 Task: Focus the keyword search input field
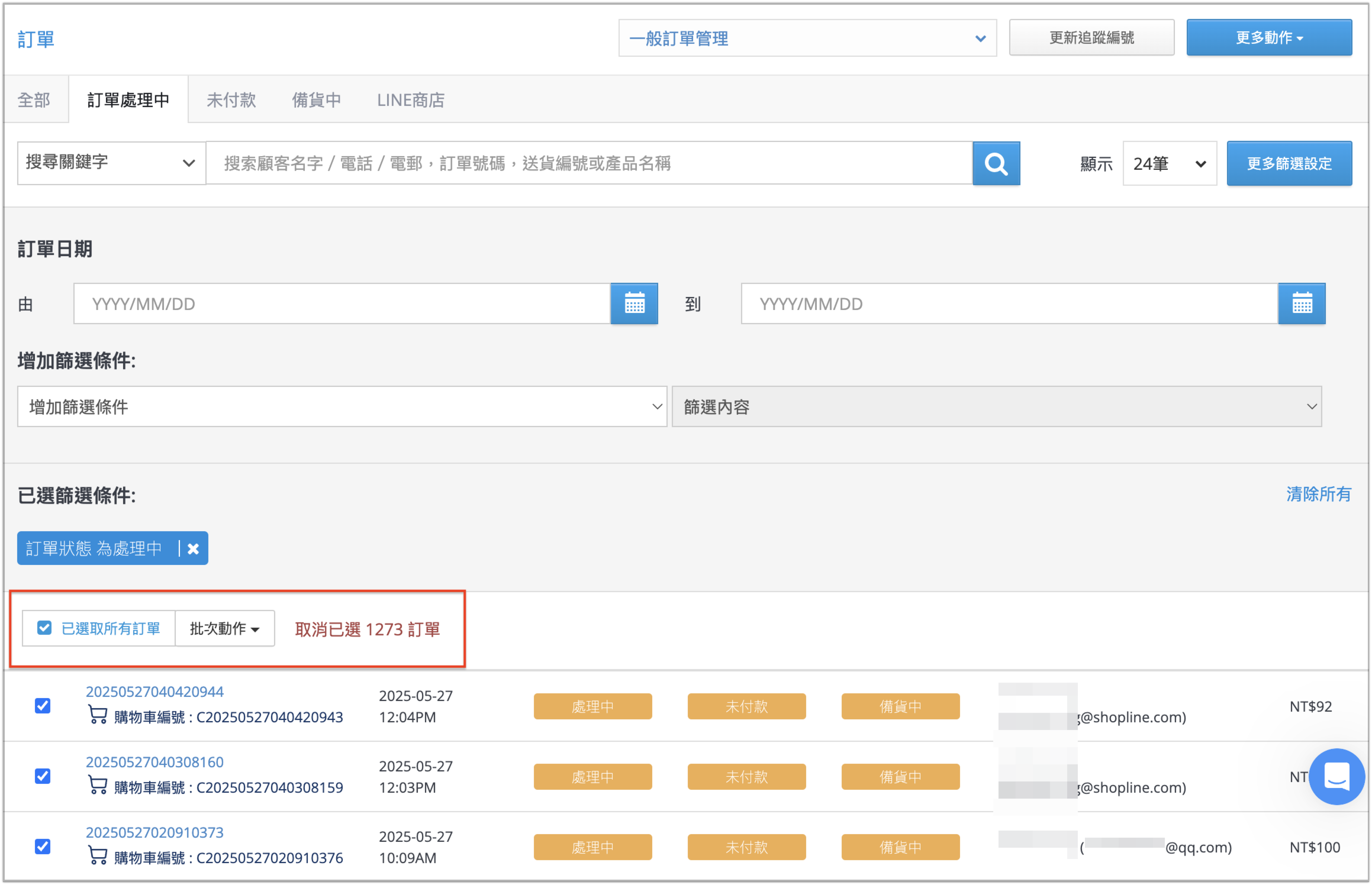(x=590, y=163)
